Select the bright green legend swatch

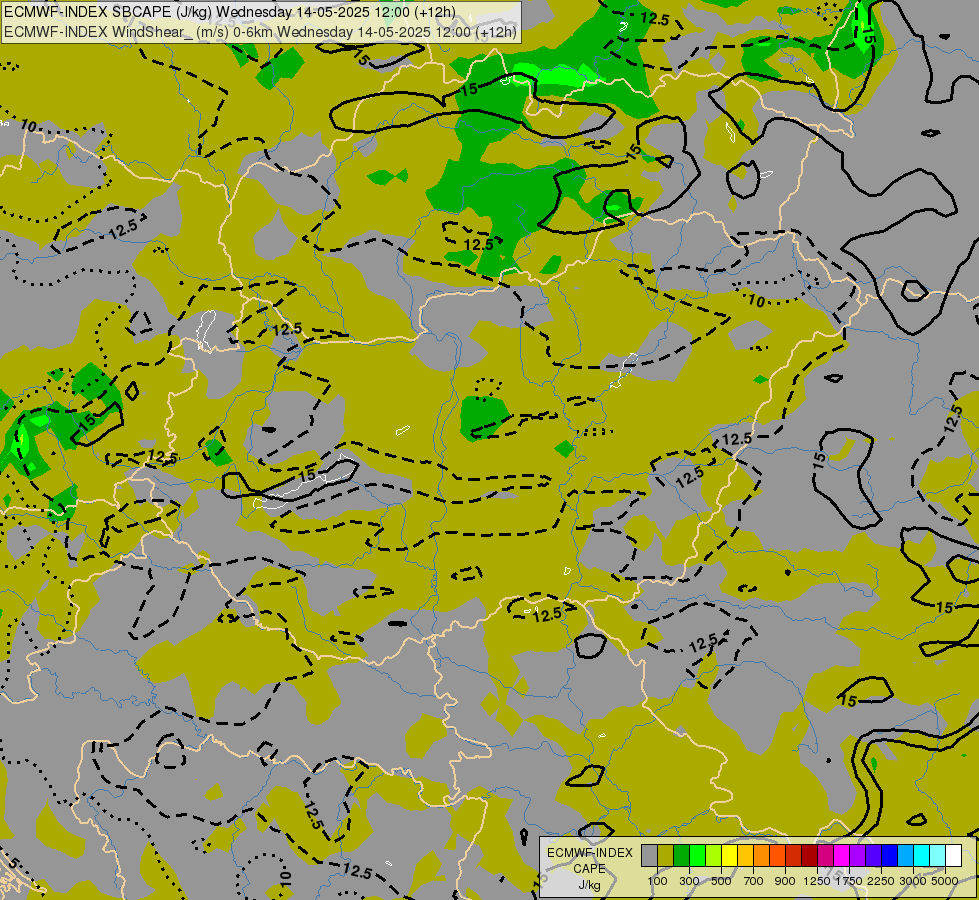pos(697,856)
